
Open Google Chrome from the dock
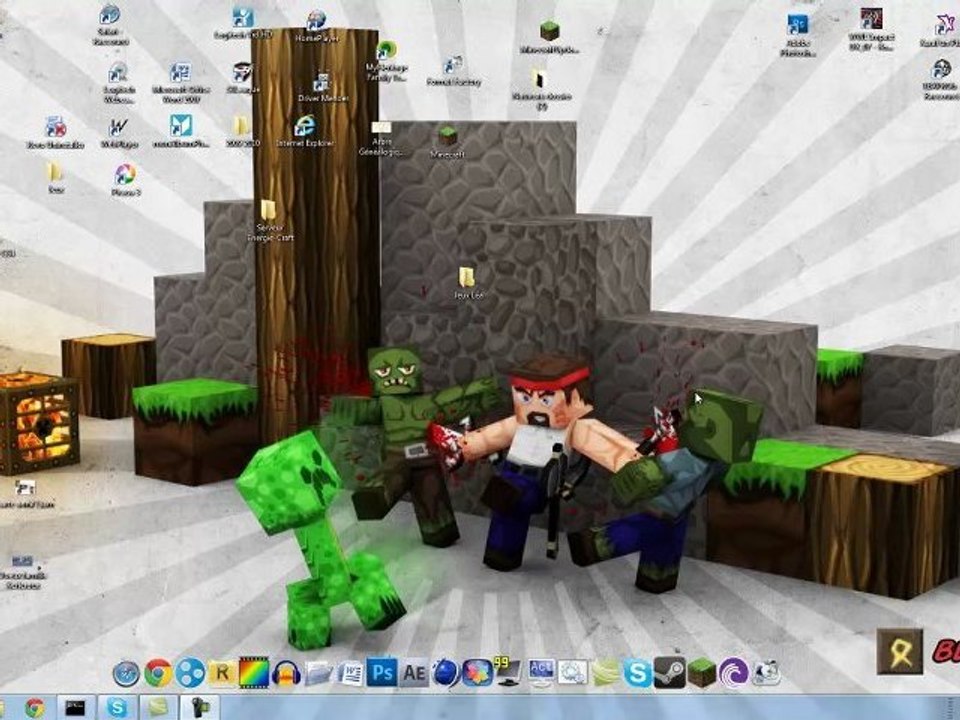point(158,673)
